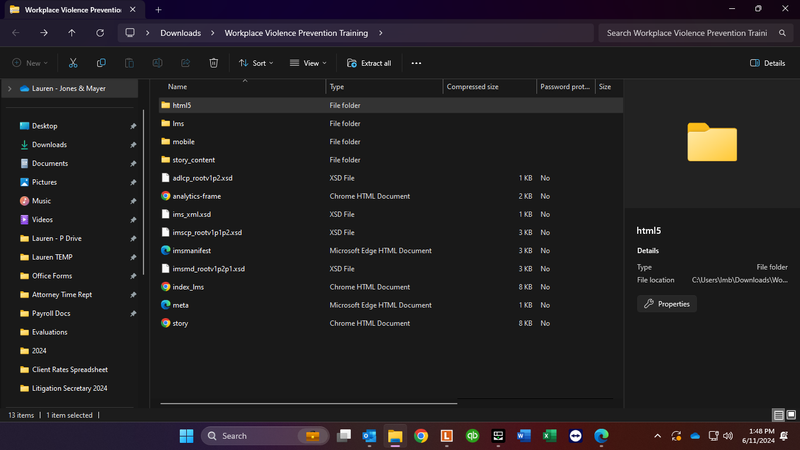Click the horizontal scrollbar under file list
This screenshot has width=800, height=450.
pos(310,404)
